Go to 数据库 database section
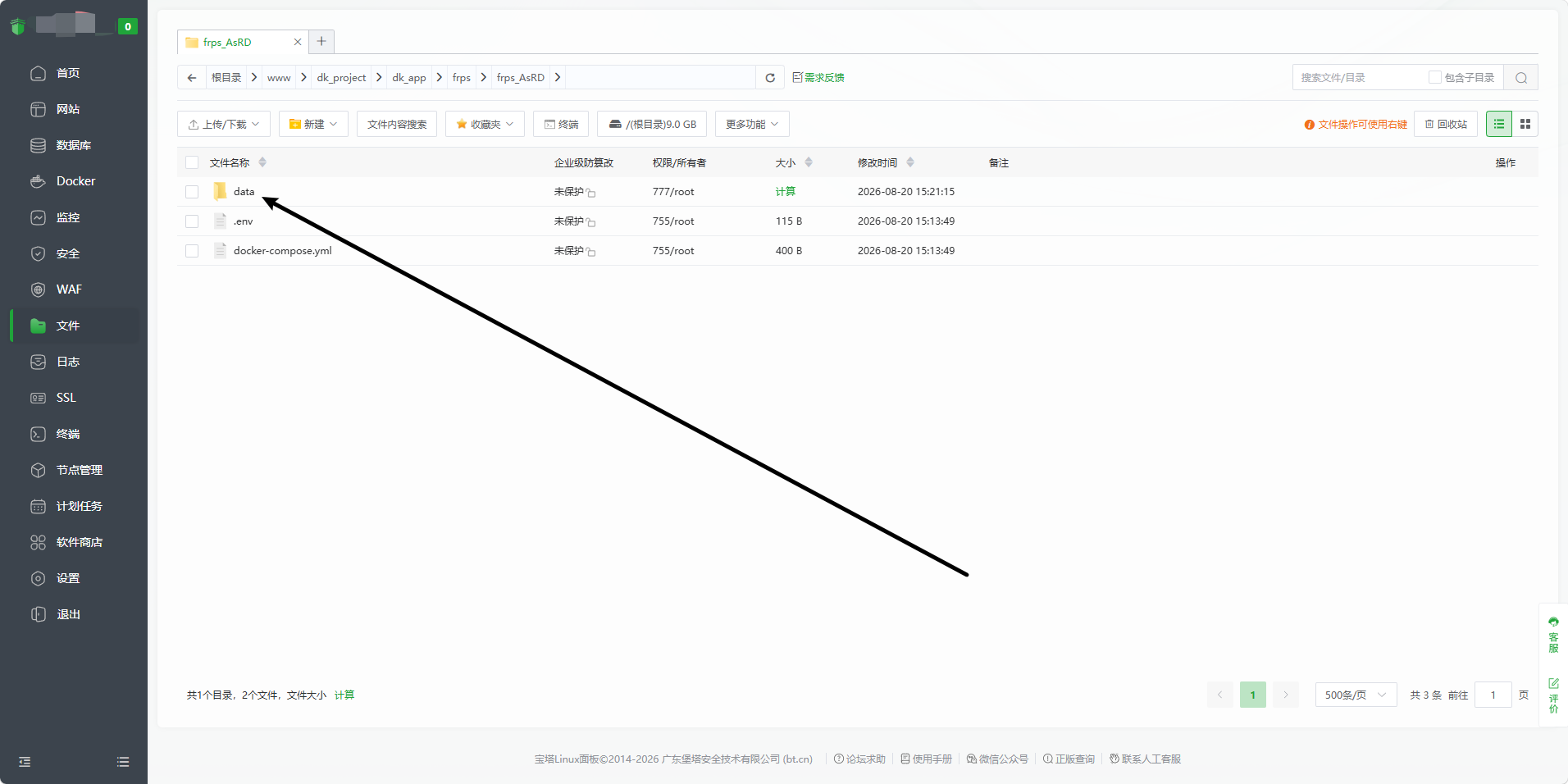The width and height of the screenshot is (1568, 784). coord(74,145)
